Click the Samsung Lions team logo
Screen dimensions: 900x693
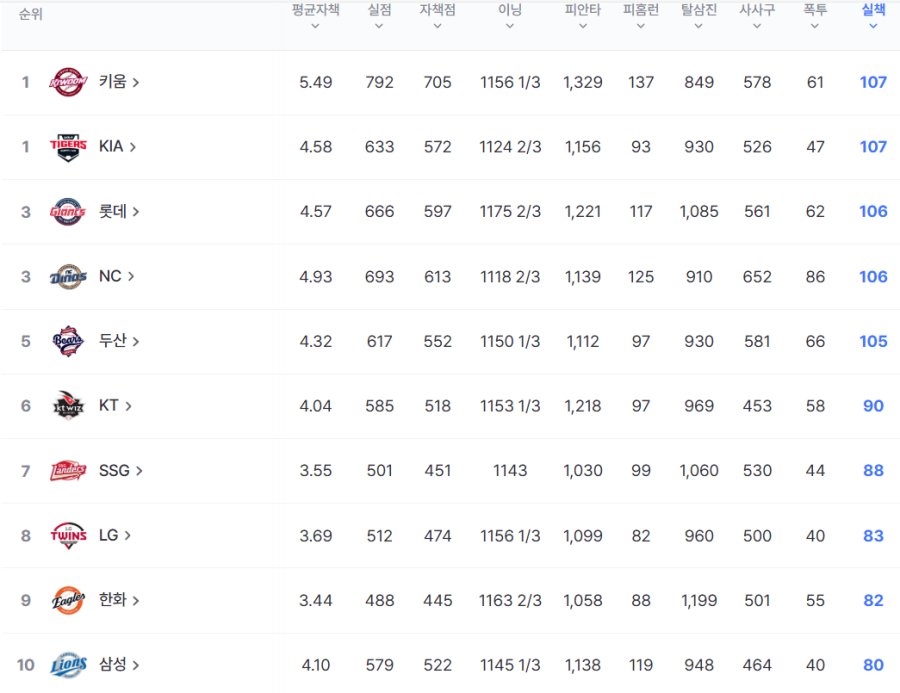[68, 665]
